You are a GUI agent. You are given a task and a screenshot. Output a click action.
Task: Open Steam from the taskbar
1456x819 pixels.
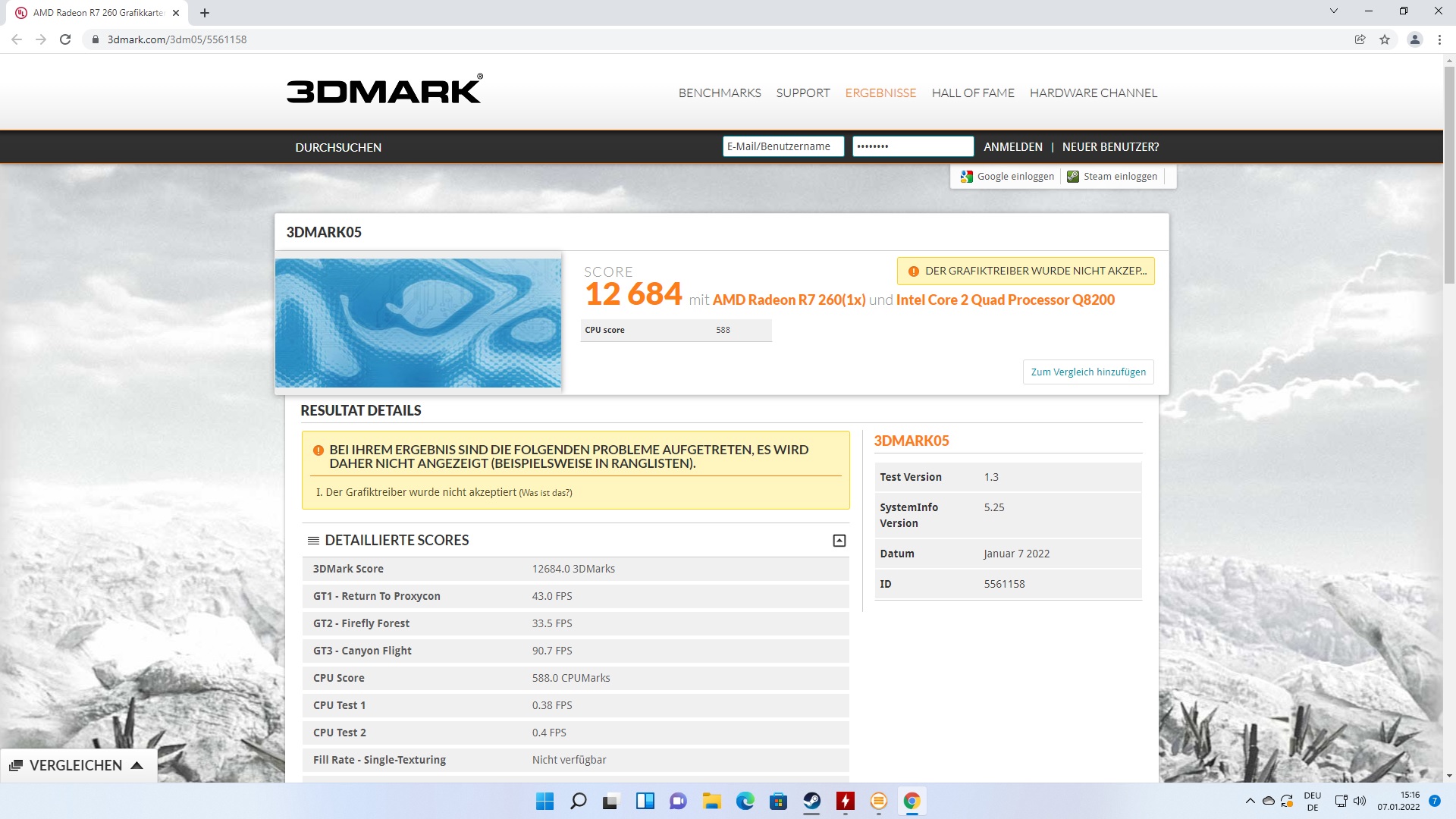(811, 801)
